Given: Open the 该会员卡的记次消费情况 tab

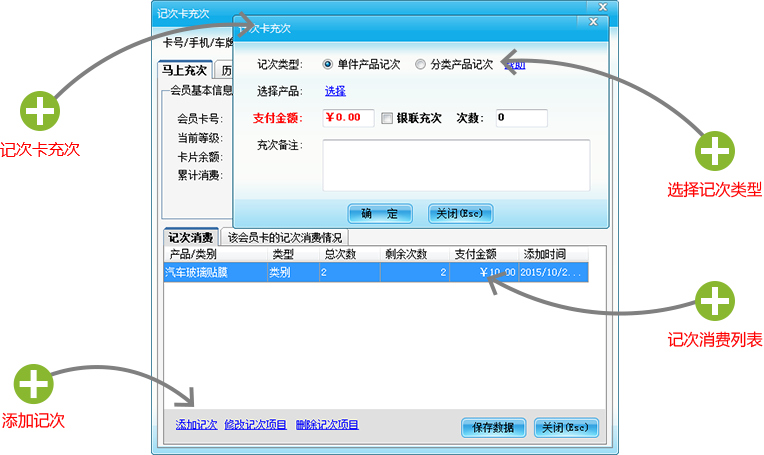Looking at the screenshot, I should pyautogui.click(x=285, y=237).
